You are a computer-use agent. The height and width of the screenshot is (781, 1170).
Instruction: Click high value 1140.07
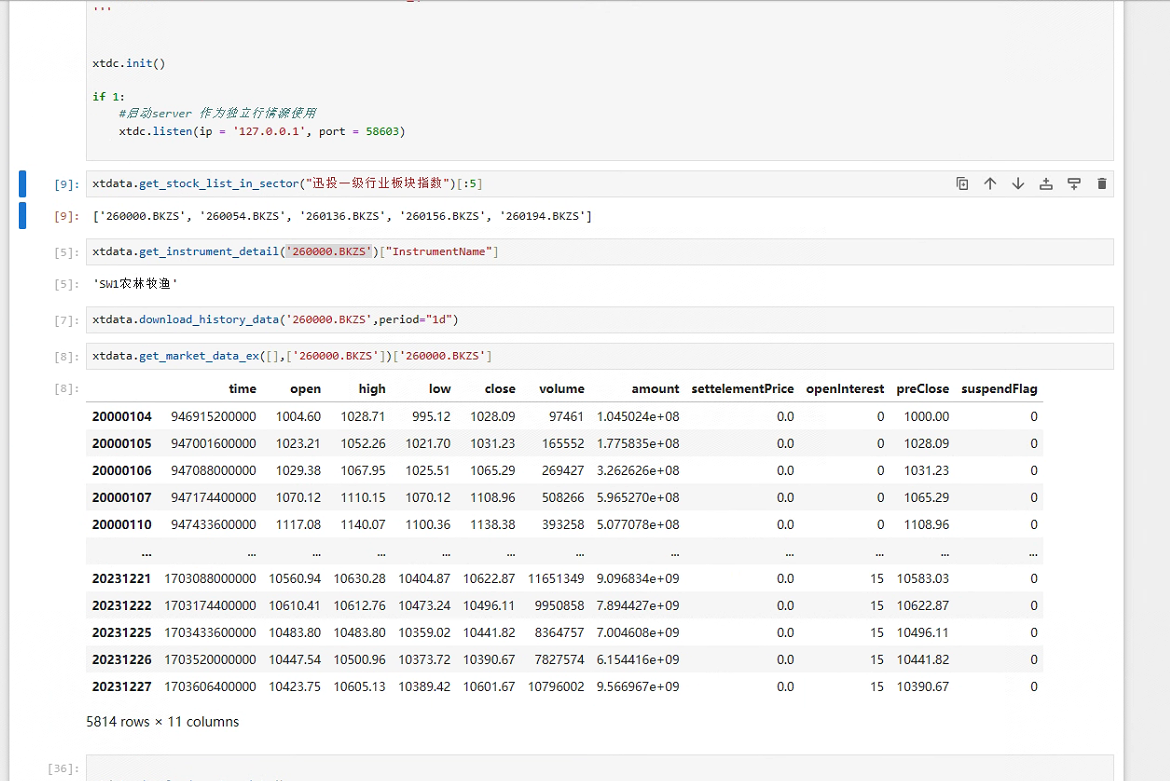[363, 524]
